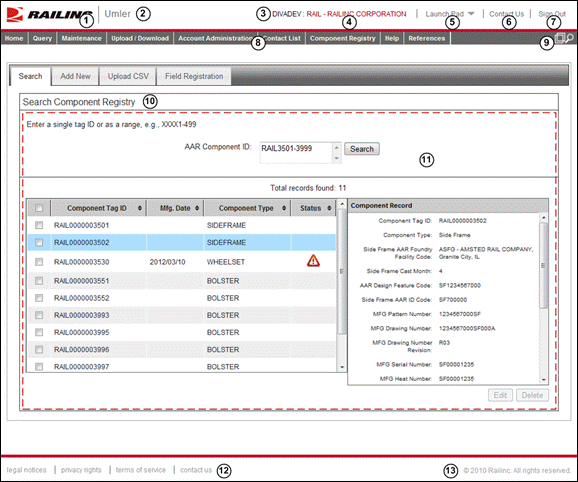The height and width of the screenshot is (482, 578).
Task: Click the Railinc logo
Action: (x=49, y=14)
